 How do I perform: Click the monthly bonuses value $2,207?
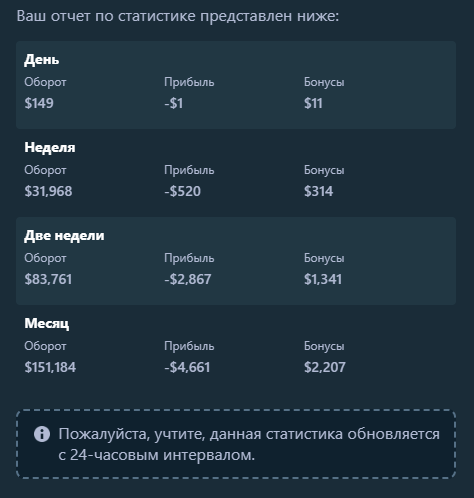point(325,367)
